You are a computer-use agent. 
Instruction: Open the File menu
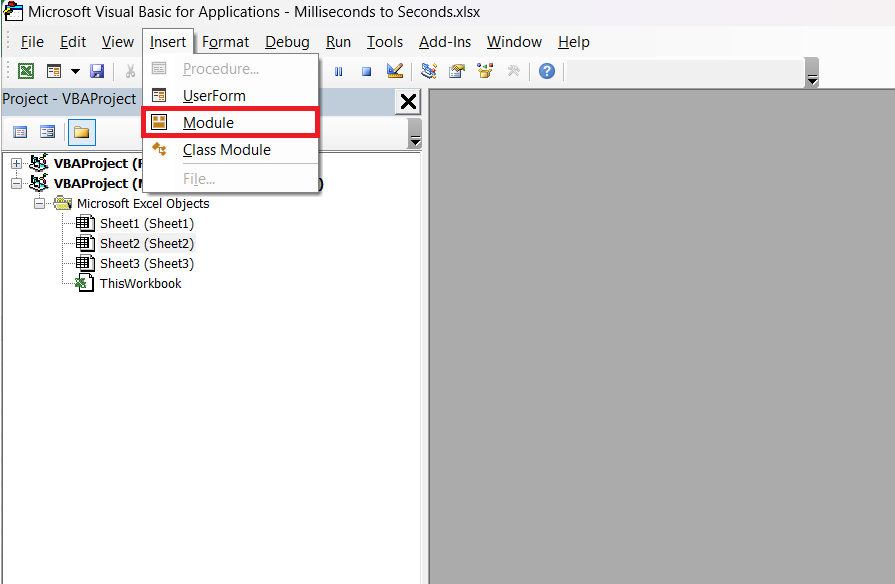coord(32,42)
